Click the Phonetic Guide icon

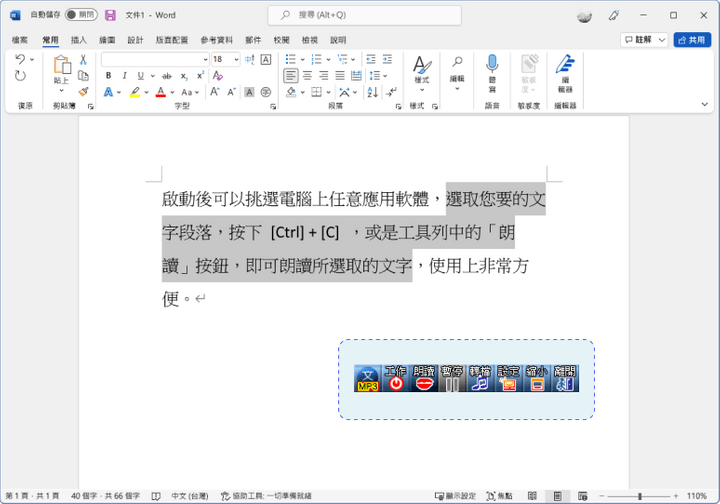tap(249, 59)
